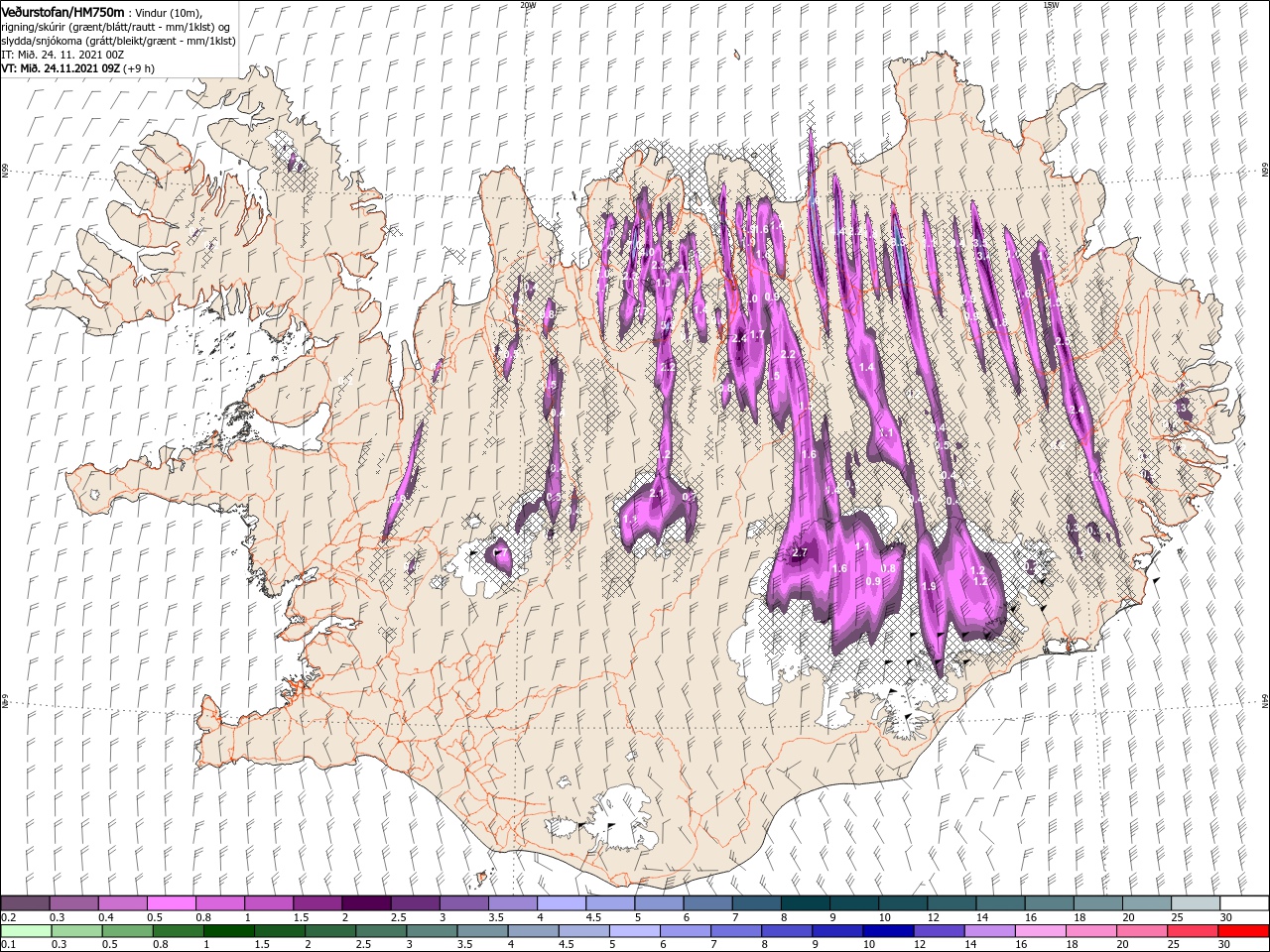Select upper scale swatch between 0.3 and 0.4
Viewport: 1270px width, 952px height.
pyautogui.click(x=73, y=902)
